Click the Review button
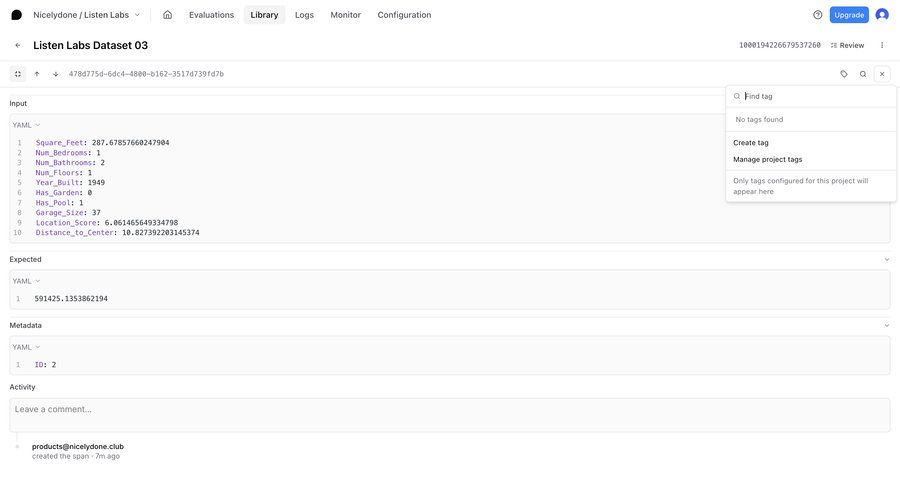 (847, 45)
